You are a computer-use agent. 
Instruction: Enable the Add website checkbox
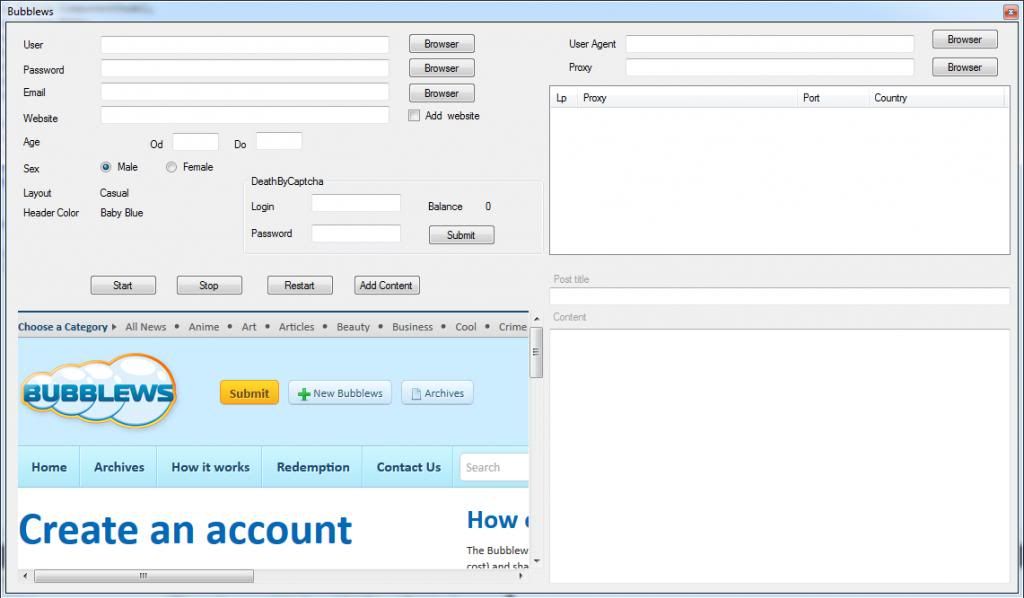[414, 116]
